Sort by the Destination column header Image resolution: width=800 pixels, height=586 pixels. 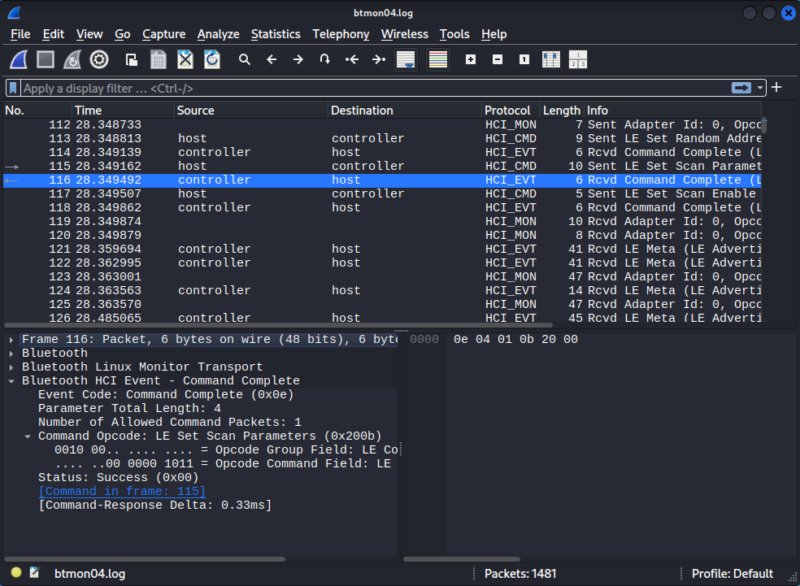pos(405,110)
